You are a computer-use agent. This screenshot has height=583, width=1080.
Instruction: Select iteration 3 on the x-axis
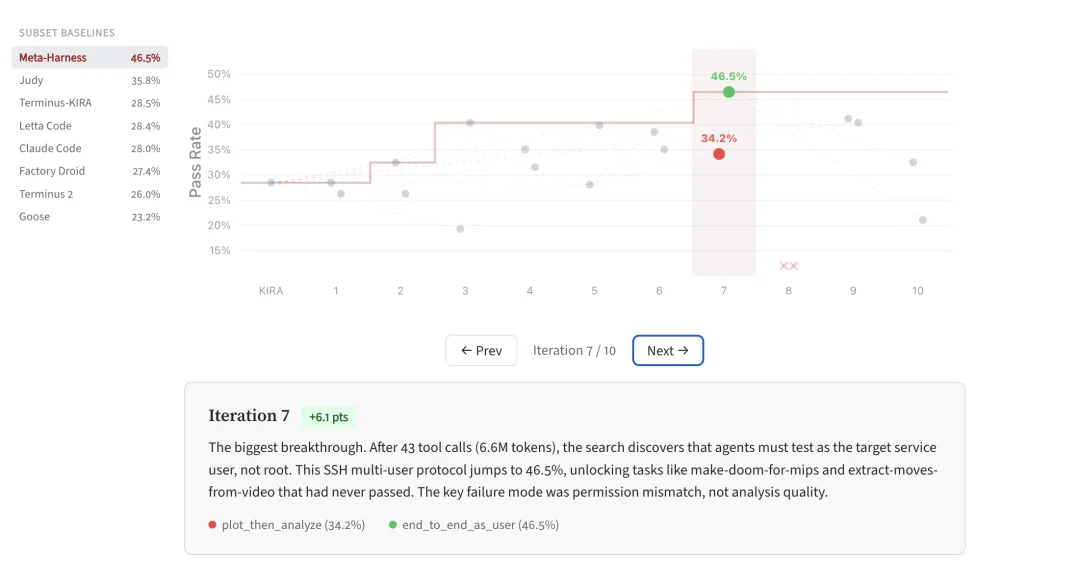[x=465, y=291]
